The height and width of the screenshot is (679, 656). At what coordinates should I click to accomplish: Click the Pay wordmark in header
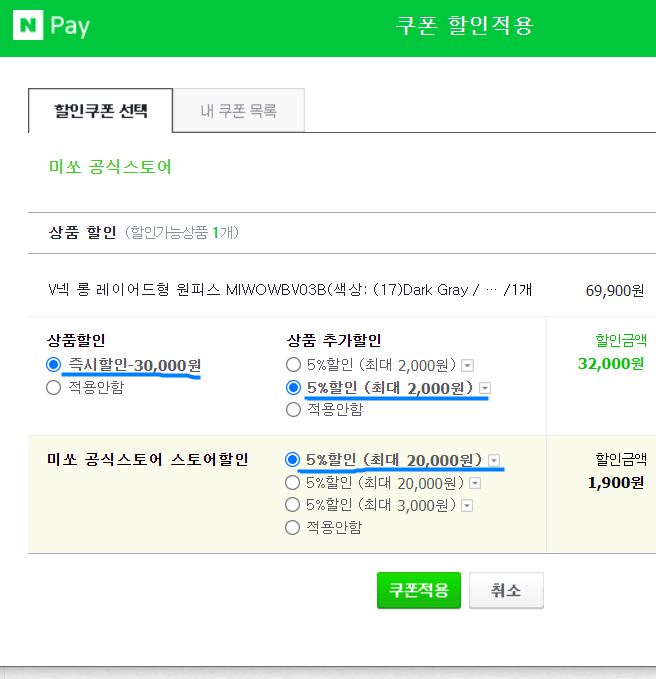(x=70, y=26)
